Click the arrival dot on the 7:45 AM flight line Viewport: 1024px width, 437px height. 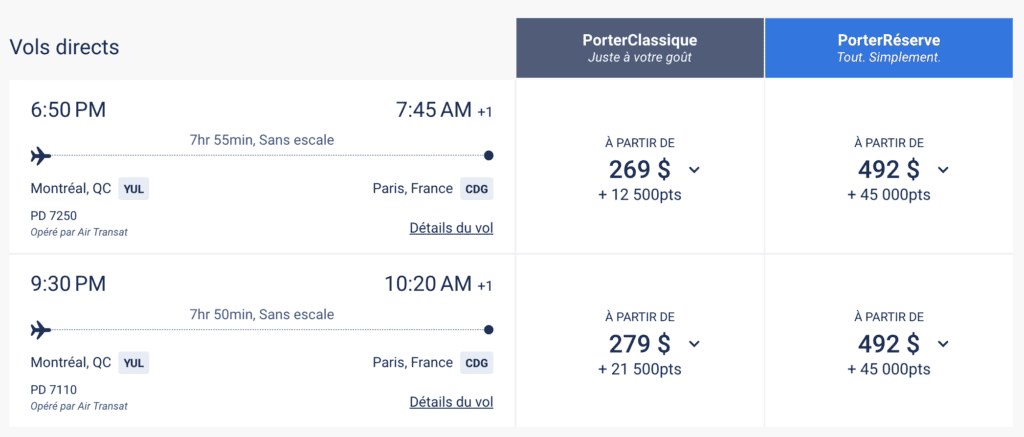(x=488, y=156)
